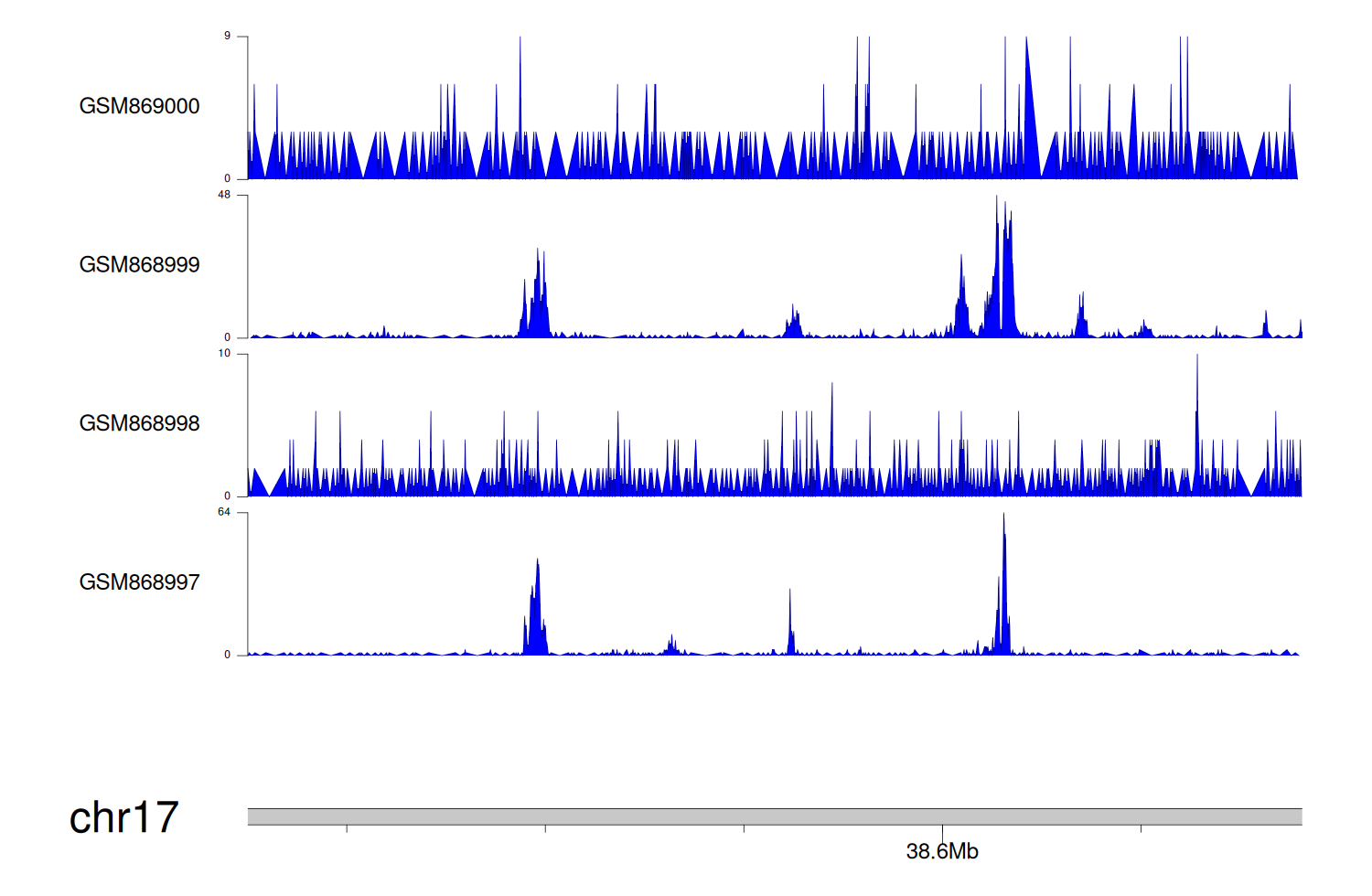The height and width of the screenshot is (896, 1372).
Task: Click the gray chromosome ideogram bar
Action: (x=774, y=816)
